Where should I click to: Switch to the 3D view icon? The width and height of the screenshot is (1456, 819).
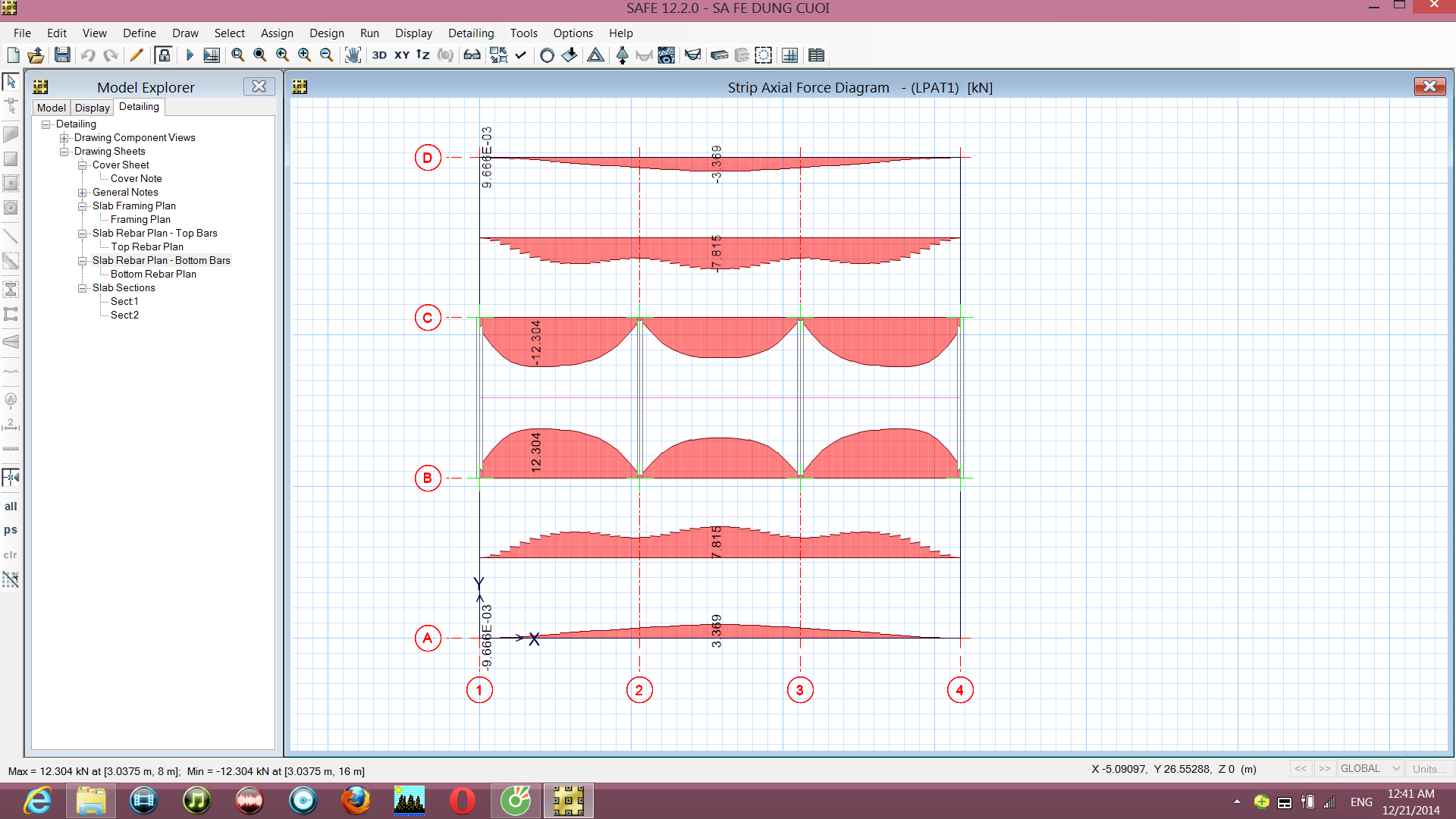(x=379, y=55)
